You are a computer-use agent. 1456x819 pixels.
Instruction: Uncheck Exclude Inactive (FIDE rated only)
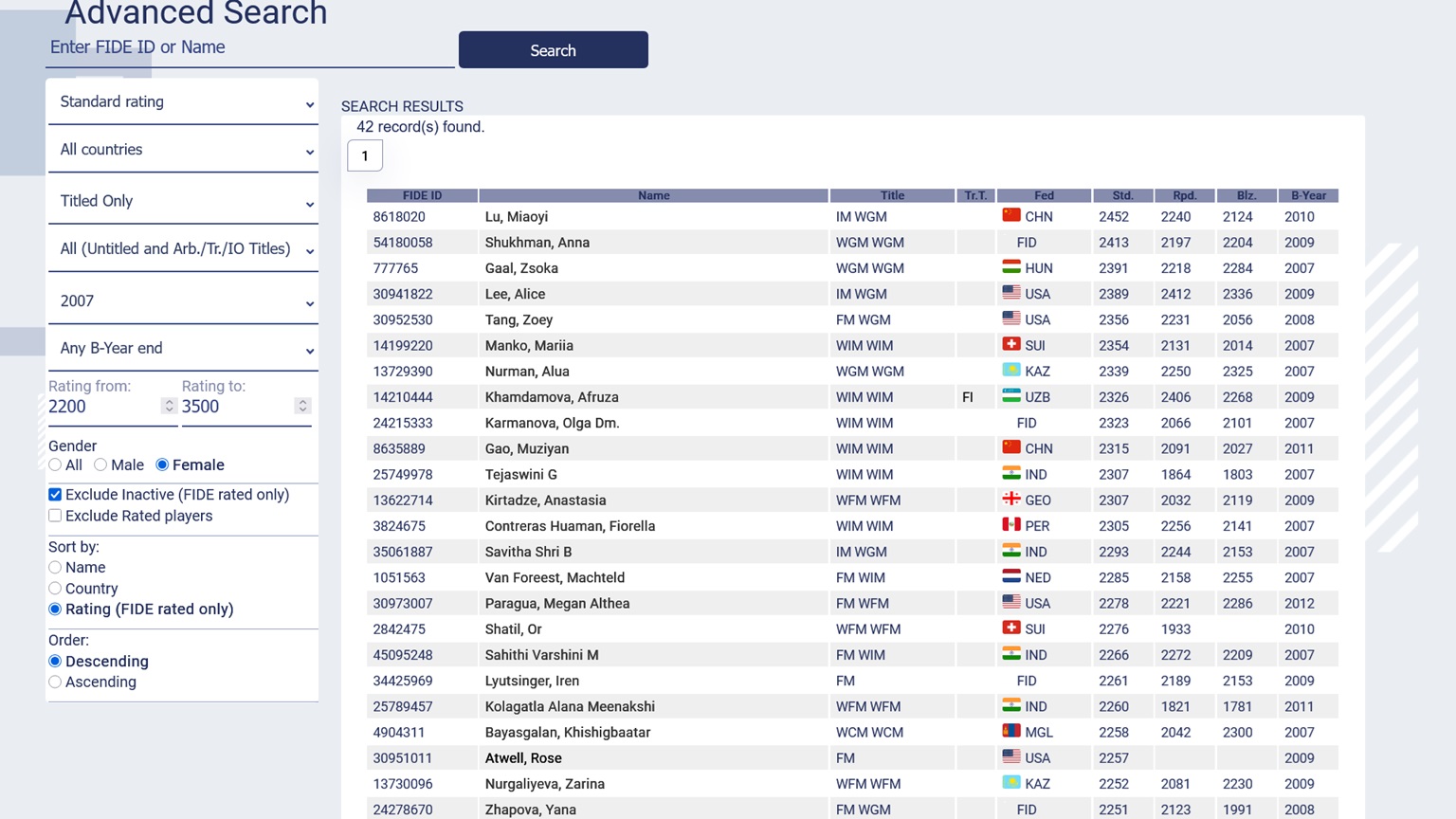pos(55,495)
